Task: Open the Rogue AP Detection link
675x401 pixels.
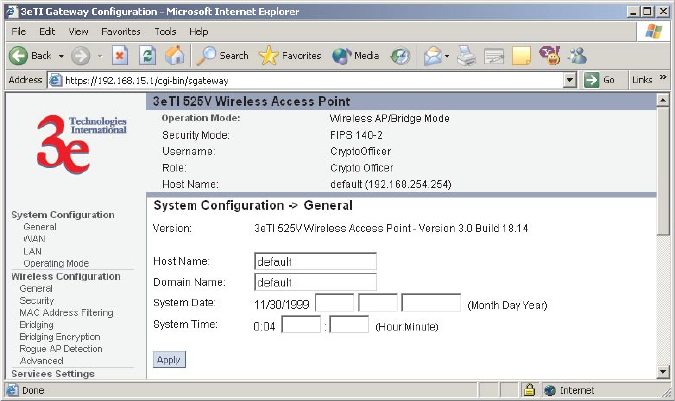Action: [61, 349]
